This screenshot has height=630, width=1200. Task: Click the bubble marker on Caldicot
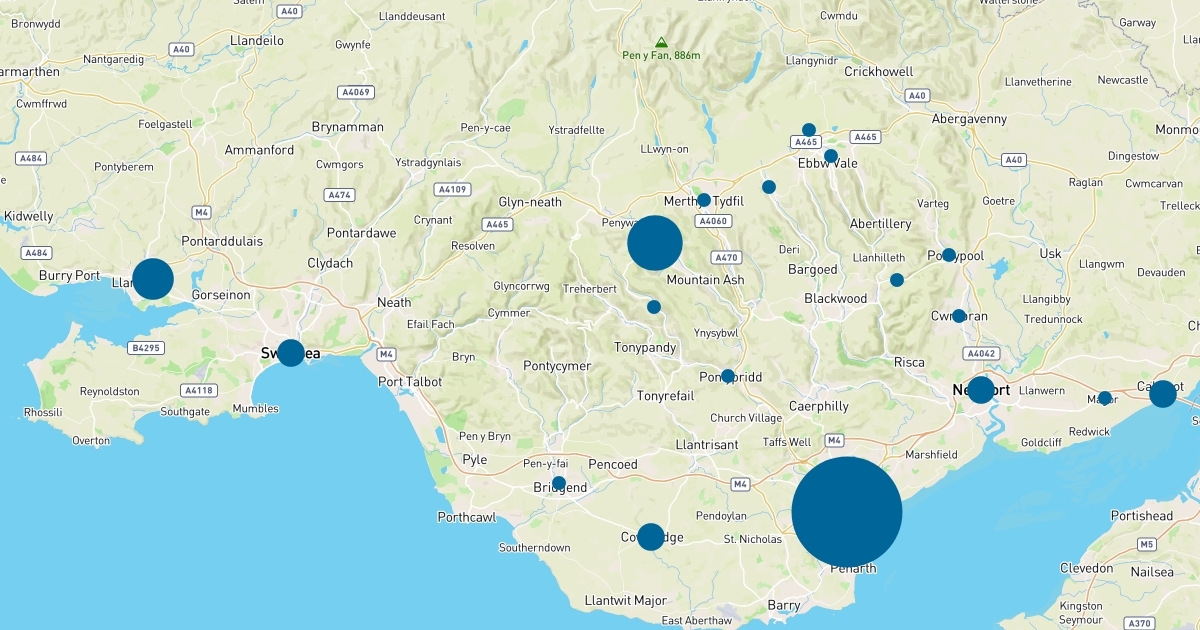tap(1163, 394)
